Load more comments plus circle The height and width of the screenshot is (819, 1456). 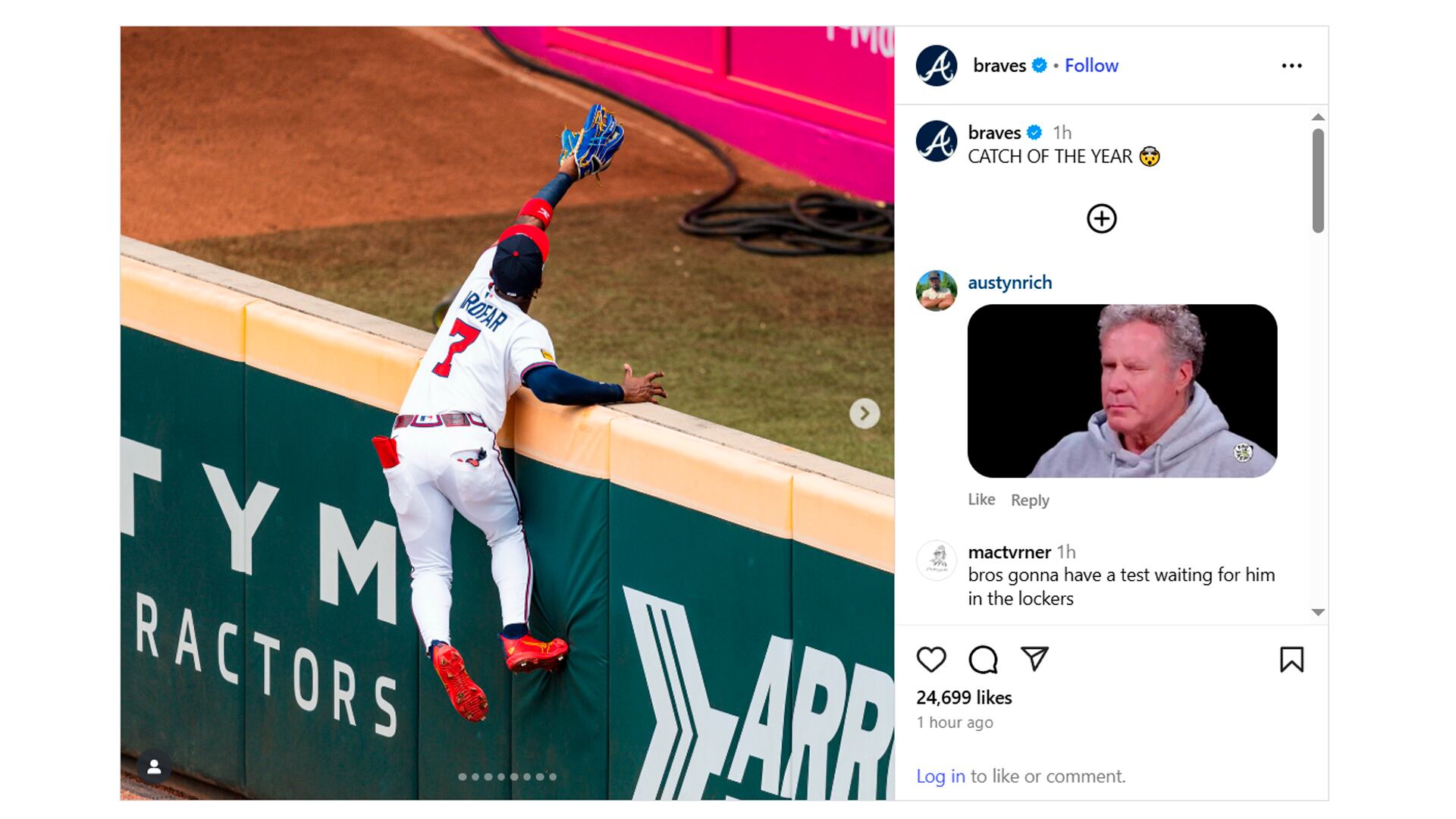click(x=1101, y=218)
